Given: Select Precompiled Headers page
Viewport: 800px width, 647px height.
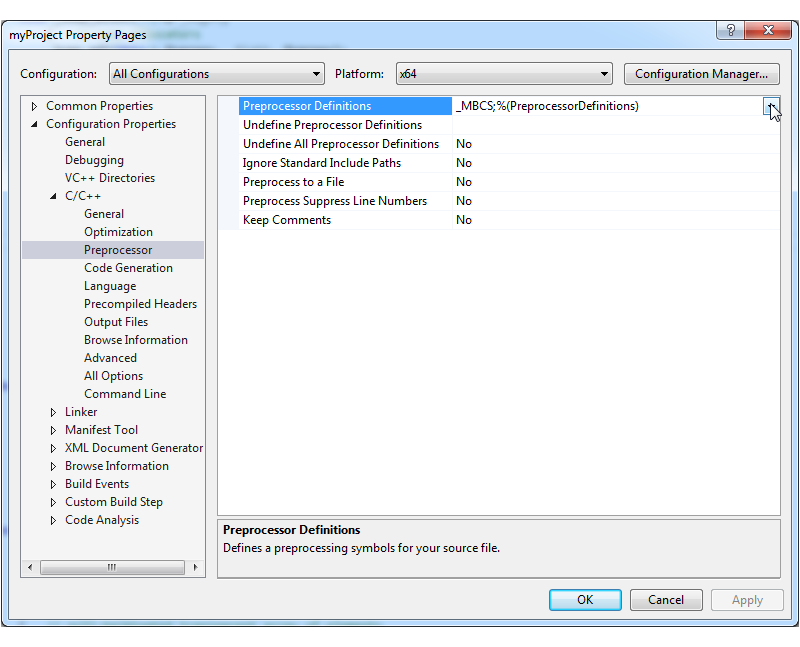Looking at the screenshot, I should pyautogui.click(x=140, y=304).
